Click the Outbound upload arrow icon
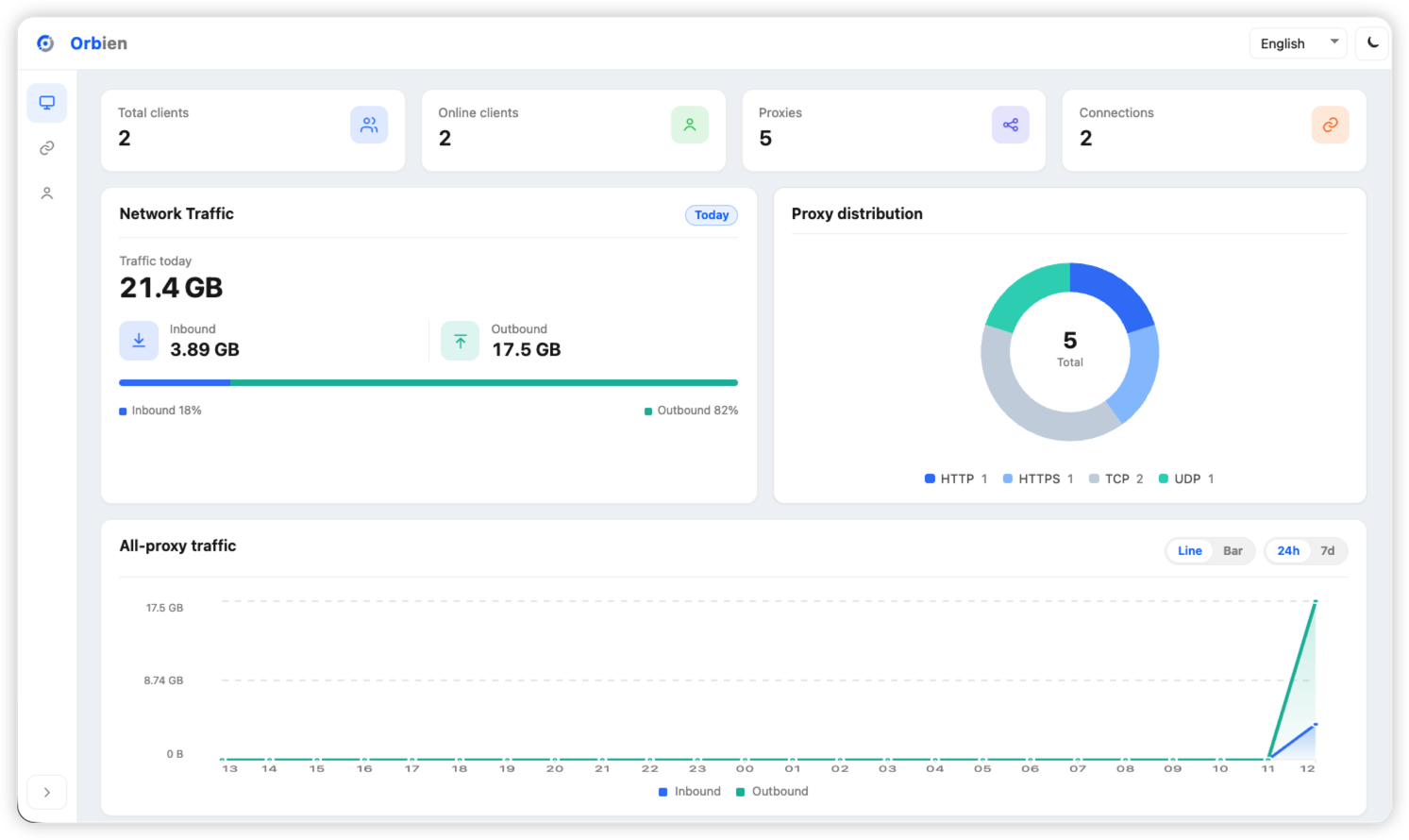1409x840 pixels. coord(461,341)
